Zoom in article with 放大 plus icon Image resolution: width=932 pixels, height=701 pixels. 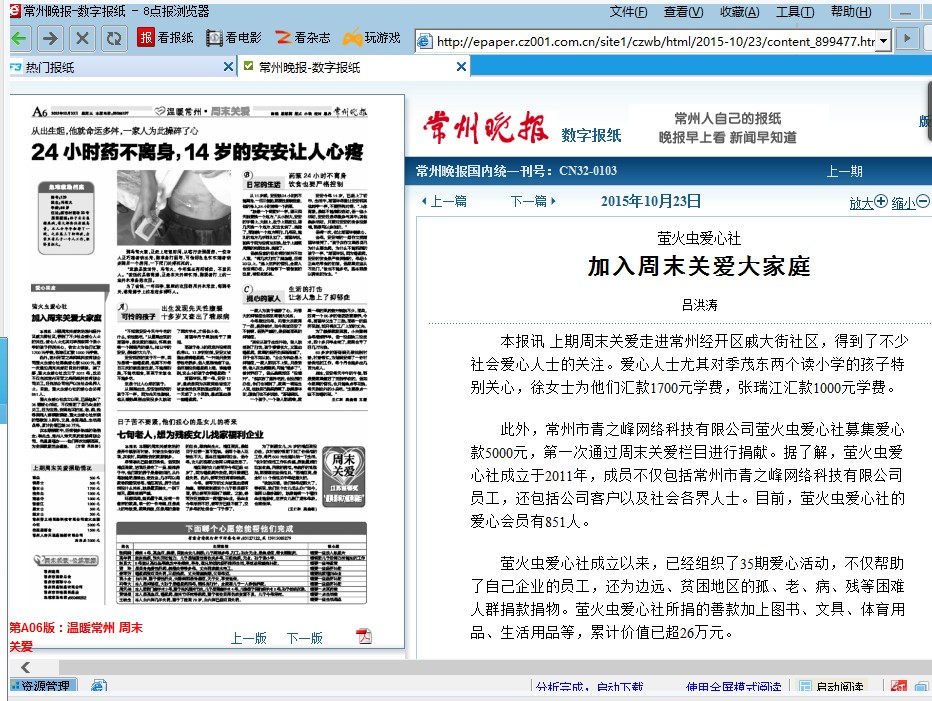(x=868, y=201)
